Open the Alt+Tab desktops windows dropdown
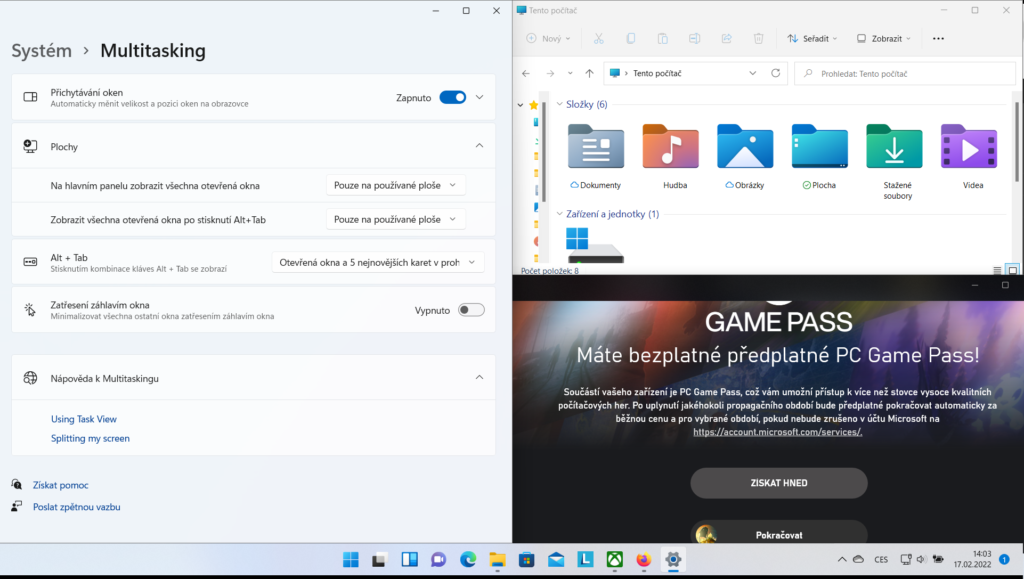Viewport: 1024px width, 579px height. click(x=396, y=219)
